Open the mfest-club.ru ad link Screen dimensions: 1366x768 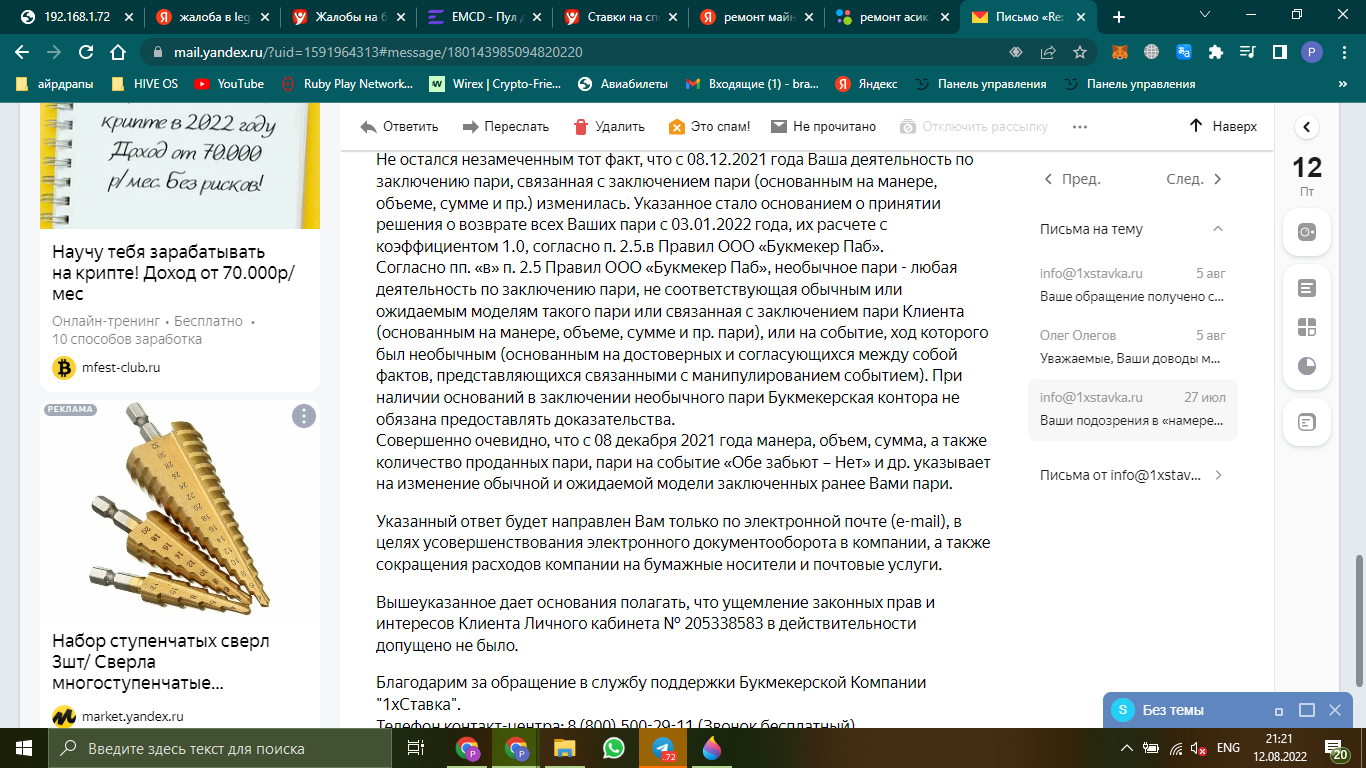121,367
